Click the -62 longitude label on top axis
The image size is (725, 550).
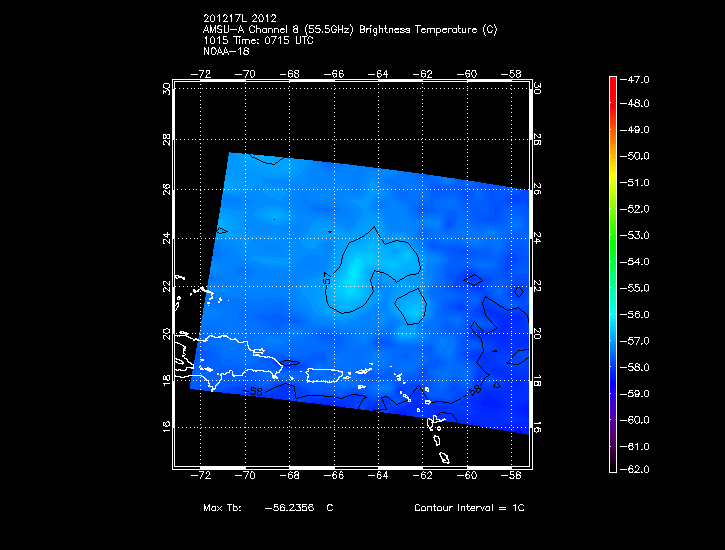coord(423,74)
